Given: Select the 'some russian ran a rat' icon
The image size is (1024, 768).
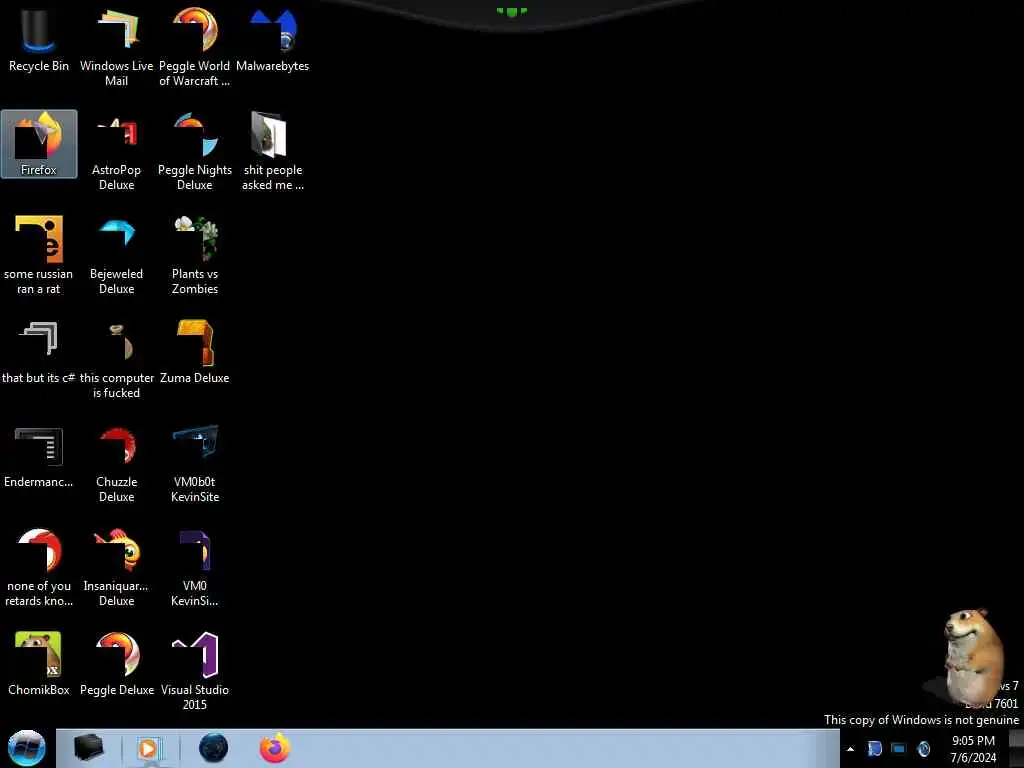Looking at the screenshot, I should [x=39, y=255].
